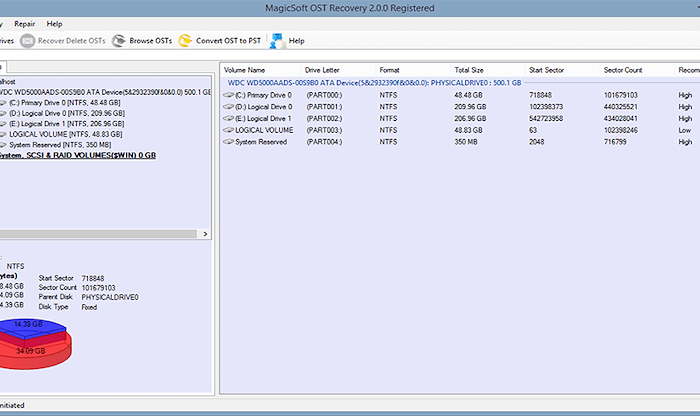This screenshot has height=416, width=700.
Task: Click the 102398373 start sector cell
Action: 546,107
